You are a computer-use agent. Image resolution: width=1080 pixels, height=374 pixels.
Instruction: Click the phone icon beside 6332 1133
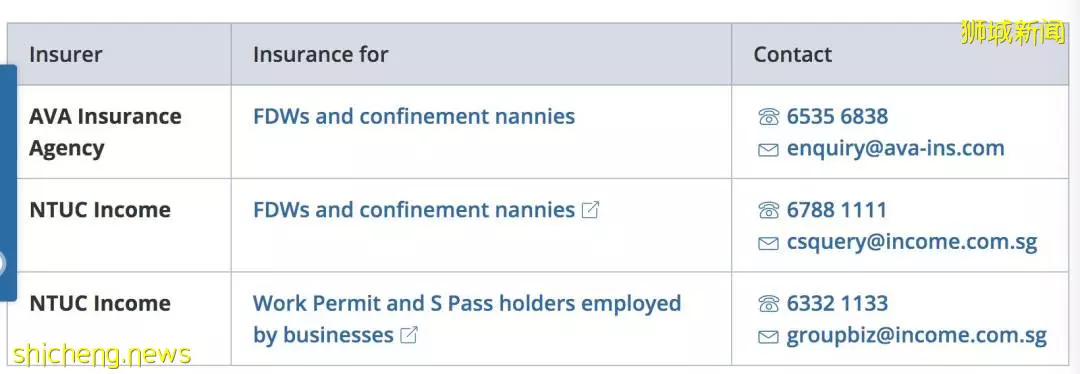[x=768, y=304]
